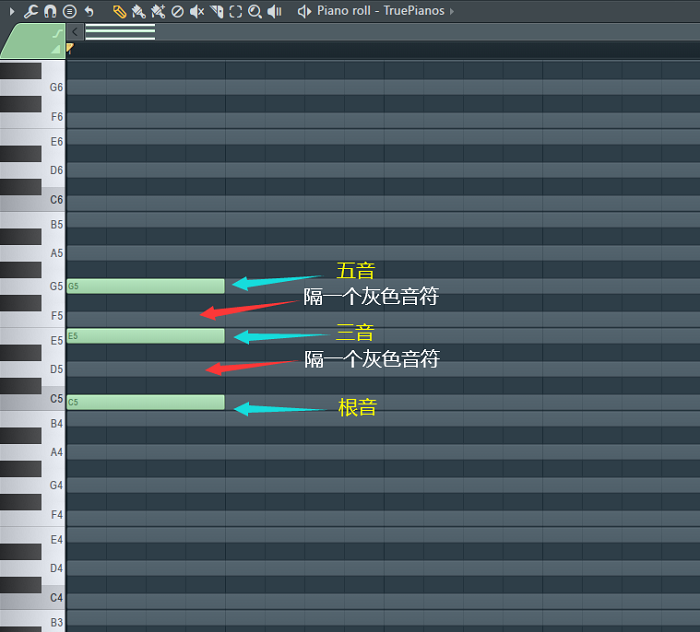700x632 pixels.
Task: Toggle the magnet snap option
Action: coord(50,11)
